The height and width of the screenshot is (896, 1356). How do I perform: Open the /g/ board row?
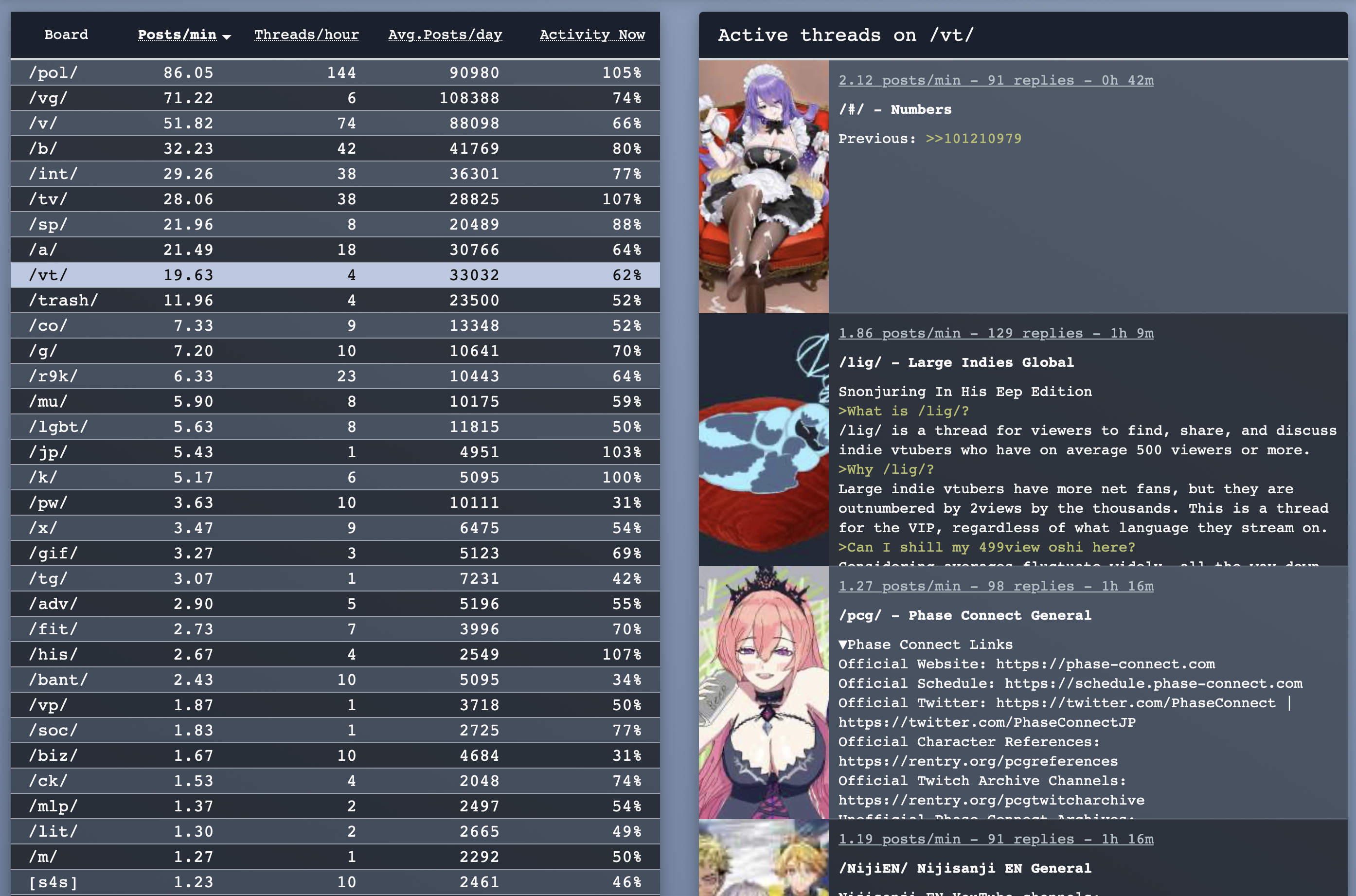tap(335, 351)
